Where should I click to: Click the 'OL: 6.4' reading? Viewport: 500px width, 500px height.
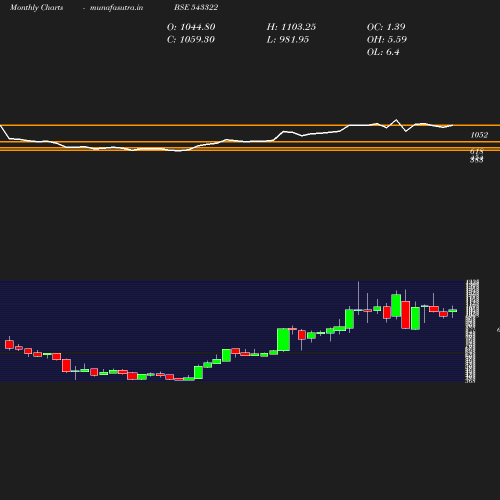point(383,52)
